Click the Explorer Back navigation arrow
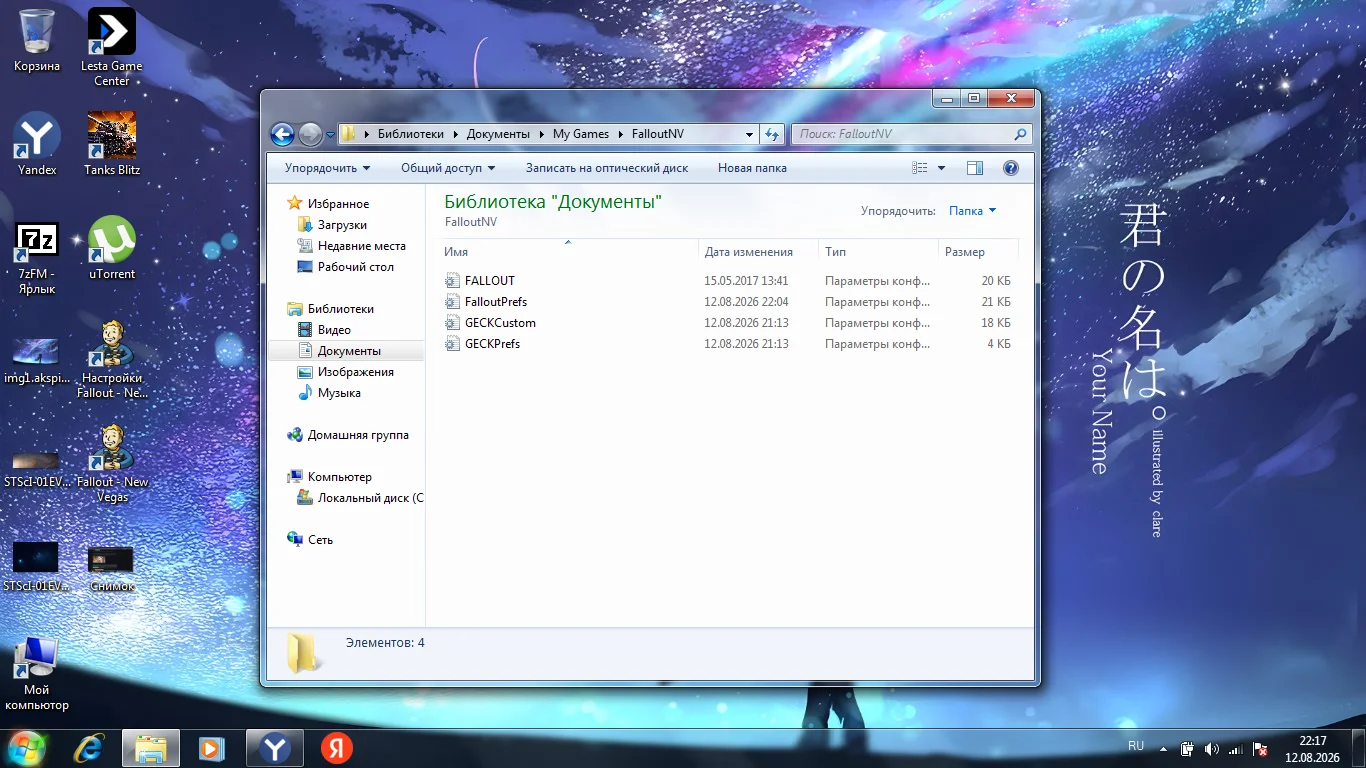The height and width of the screenshot is (768, 1366). click(x=283, y=134)
